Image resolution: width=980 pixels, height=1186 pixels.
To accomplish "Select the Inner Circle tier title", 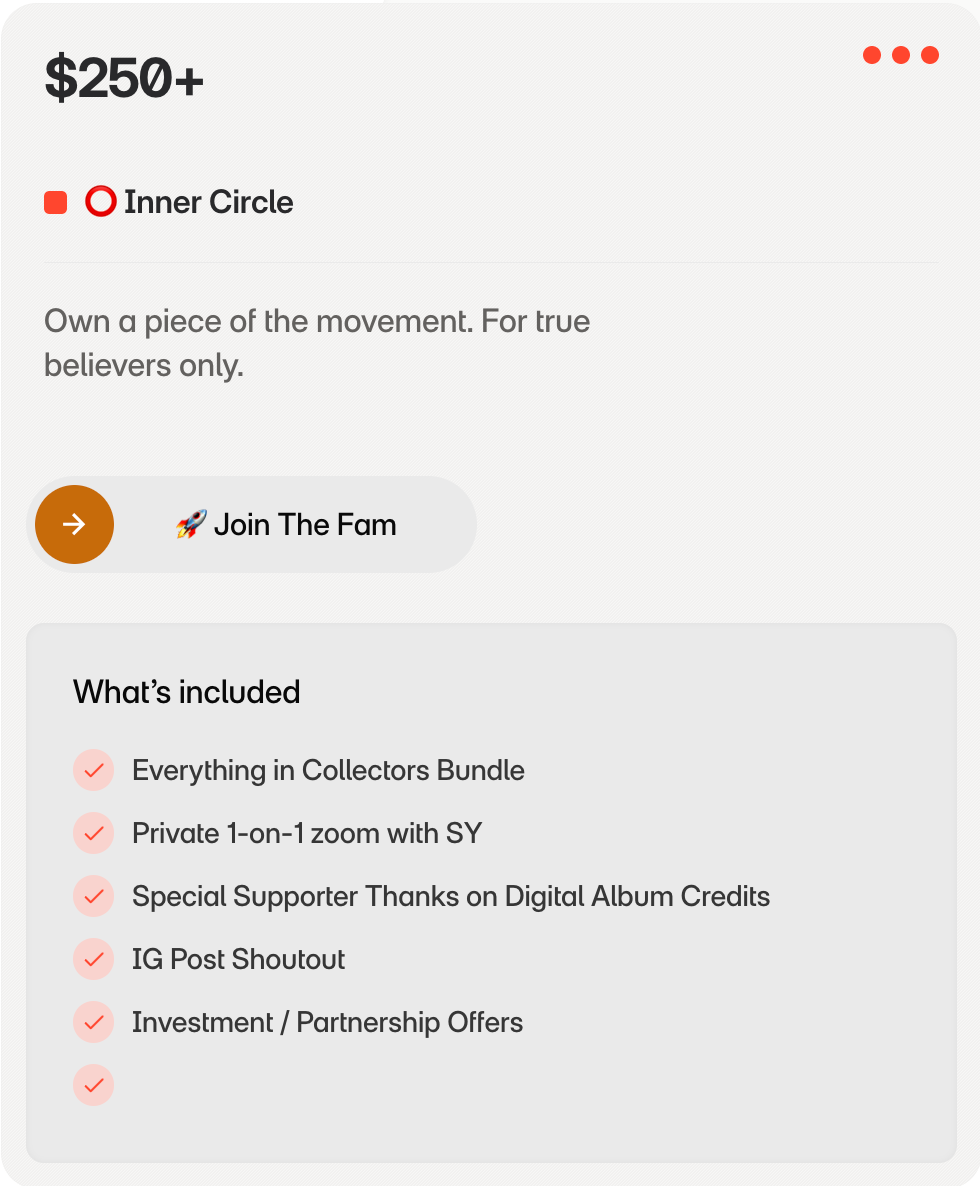I will tap(208, 202).
